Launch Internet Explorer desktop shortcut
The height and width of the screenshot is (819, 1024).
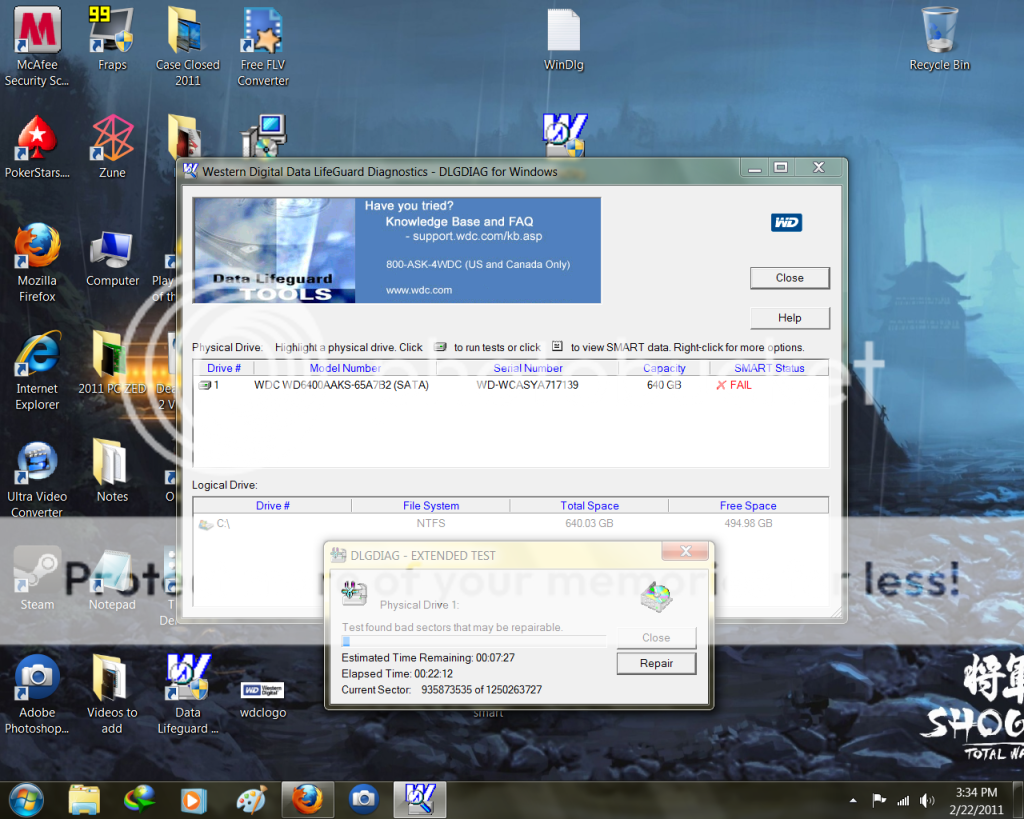[x=37, y=371]
